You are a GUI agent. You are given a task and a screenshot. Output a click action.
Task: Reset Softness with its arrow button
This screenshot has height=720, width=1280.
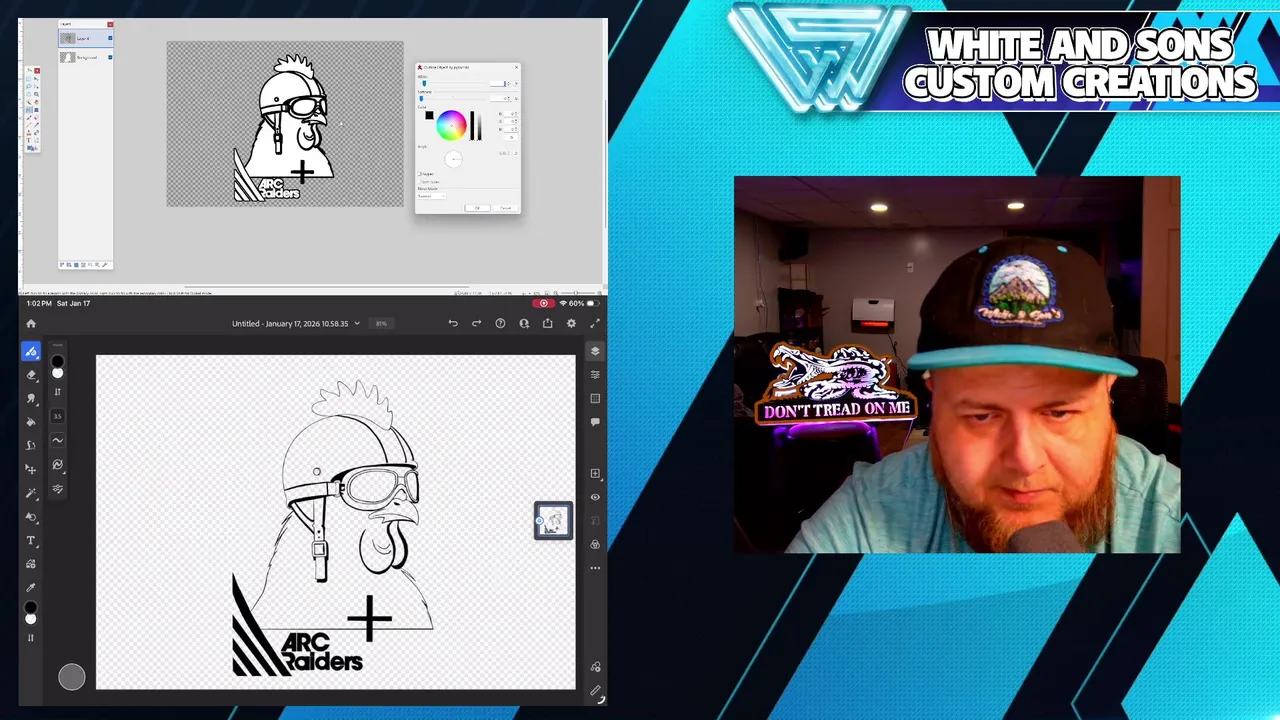(516, 98)
